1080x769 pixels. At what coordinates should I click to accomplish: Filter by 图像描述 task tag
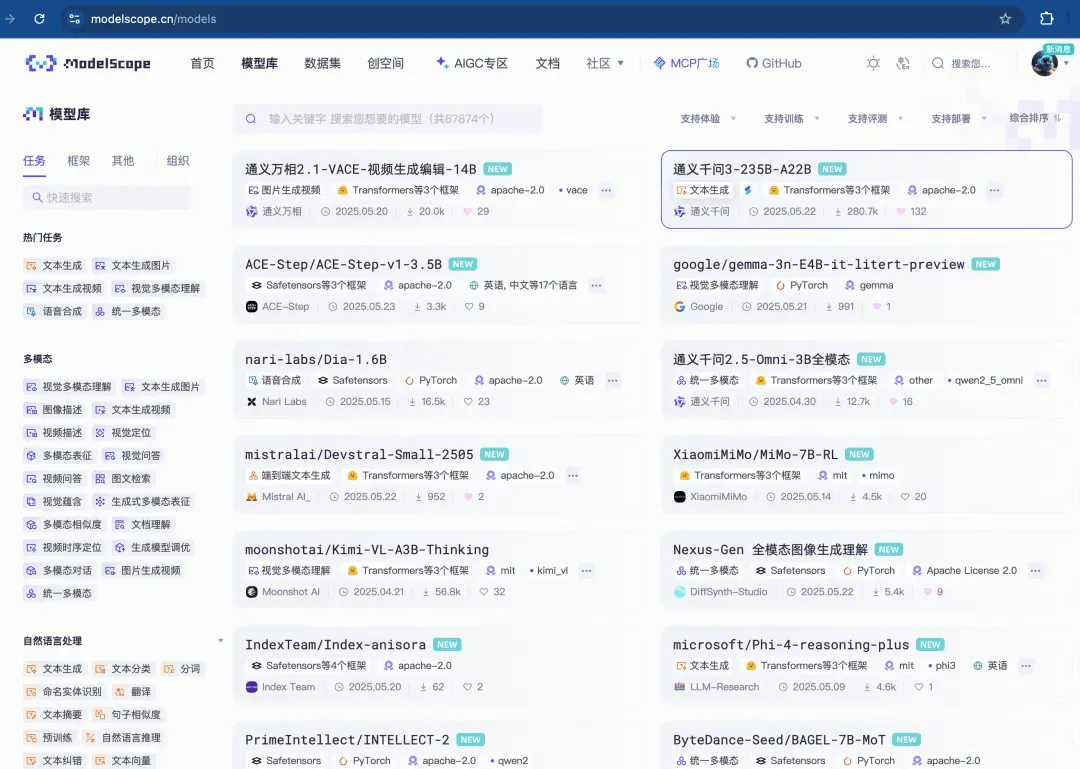tap(54, 410)
